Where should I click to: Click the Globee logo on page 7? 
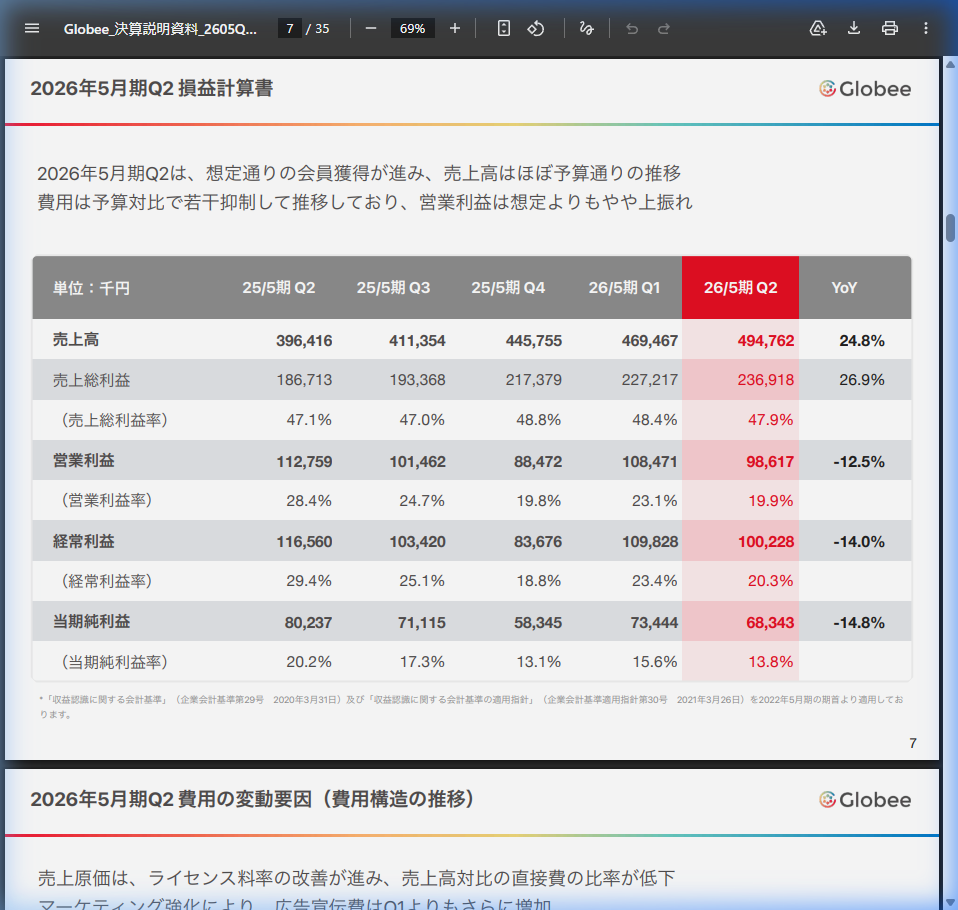(865, 89)
